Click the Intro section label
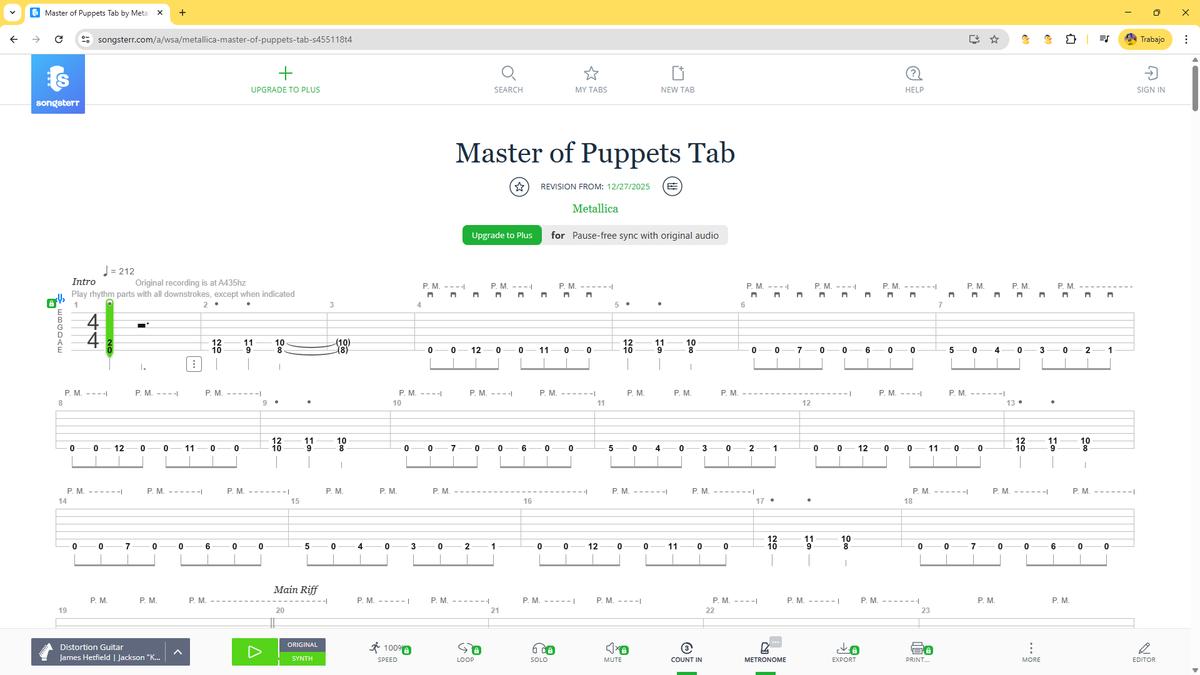The width and height of the screenshot is (1200, 675). (84, 282)
